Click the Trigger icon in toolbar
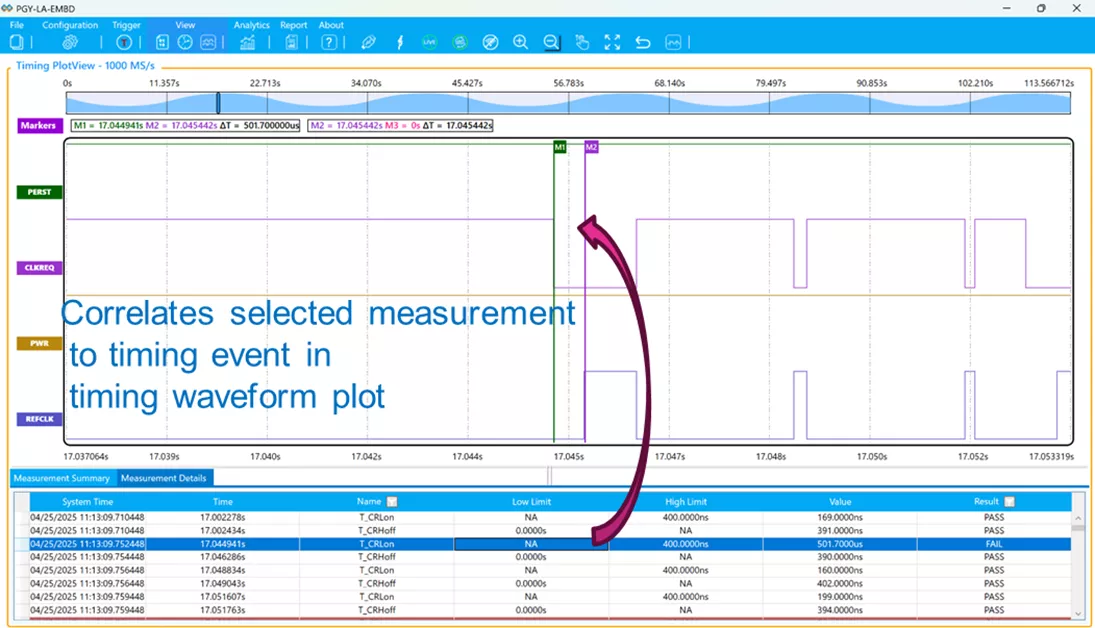 [124, 42]
